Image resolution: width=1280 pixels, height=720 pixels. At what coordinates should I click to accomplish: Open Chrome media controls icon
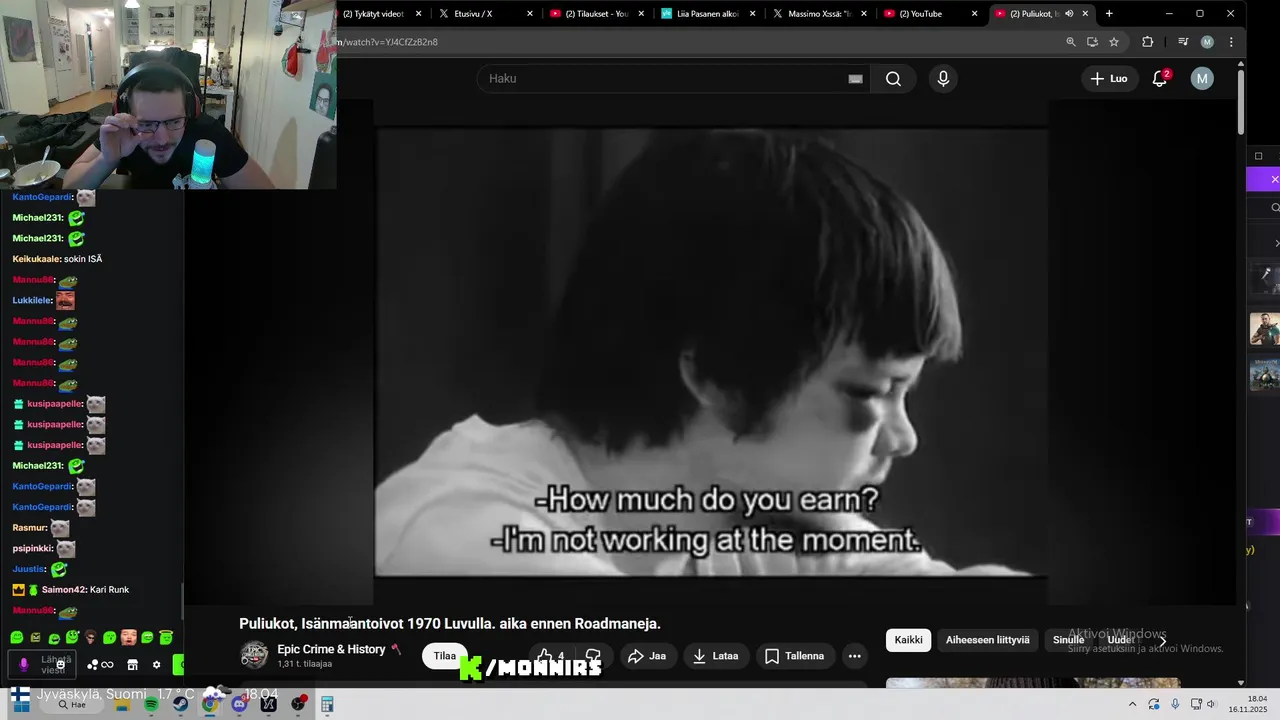(1183, 42)
